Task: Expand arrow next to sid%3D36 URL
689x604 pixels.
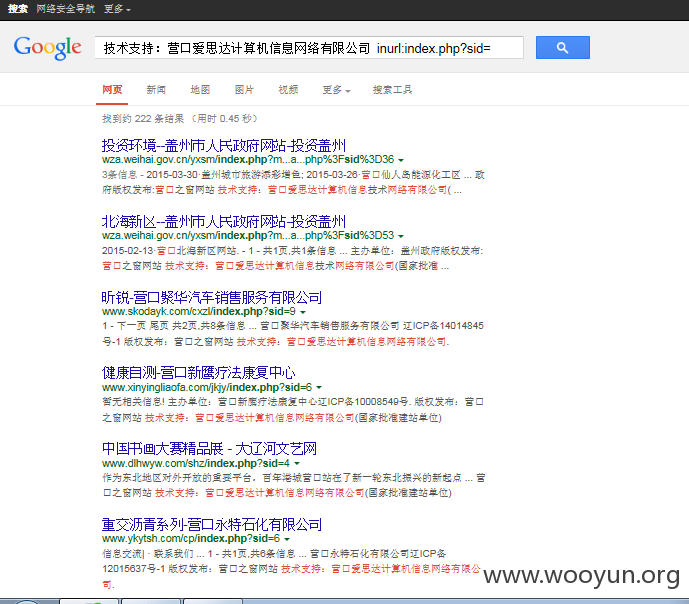Action: click(x=401, y=160)
